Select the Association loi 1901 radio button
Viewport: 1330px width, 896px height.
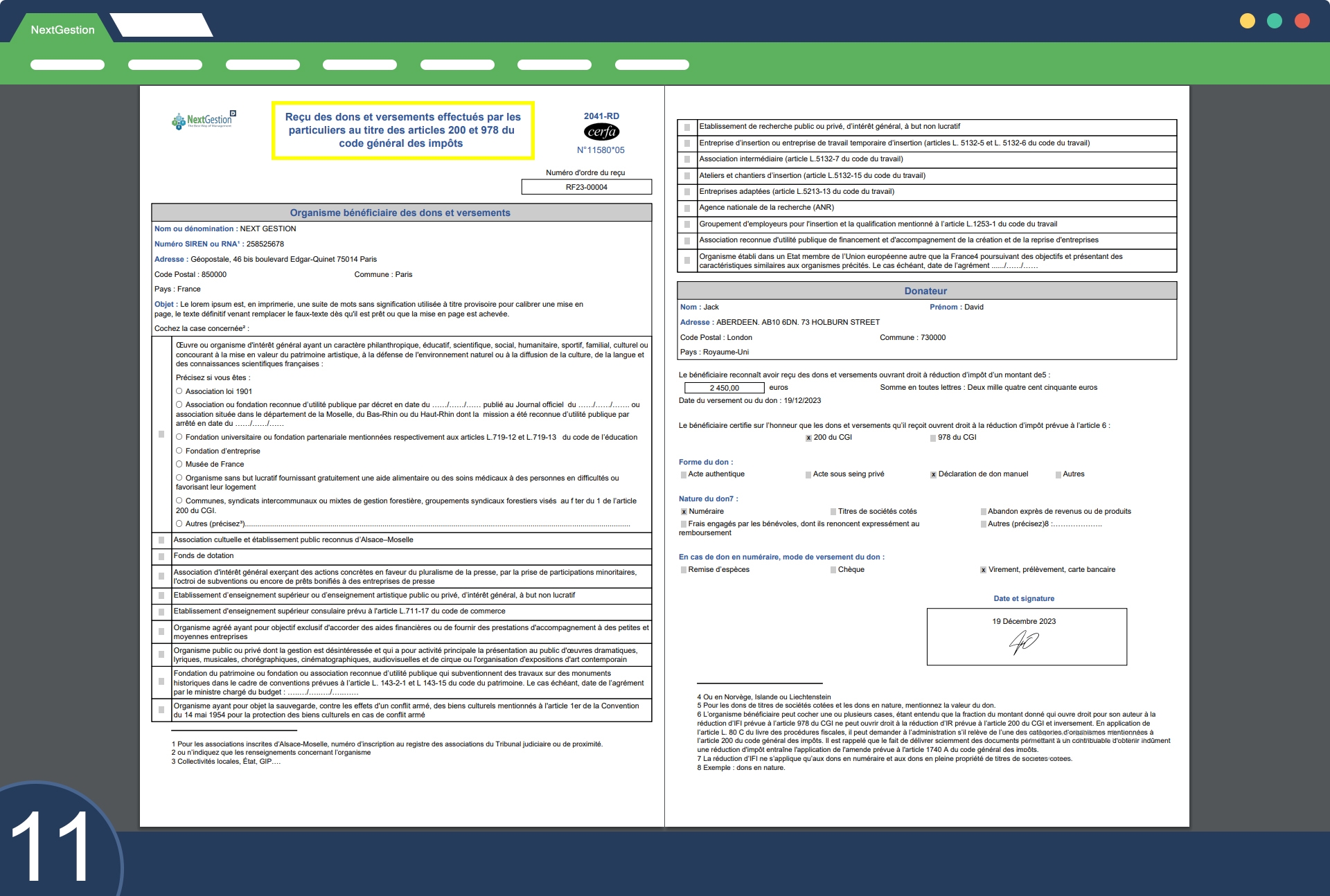pos(179,391)
